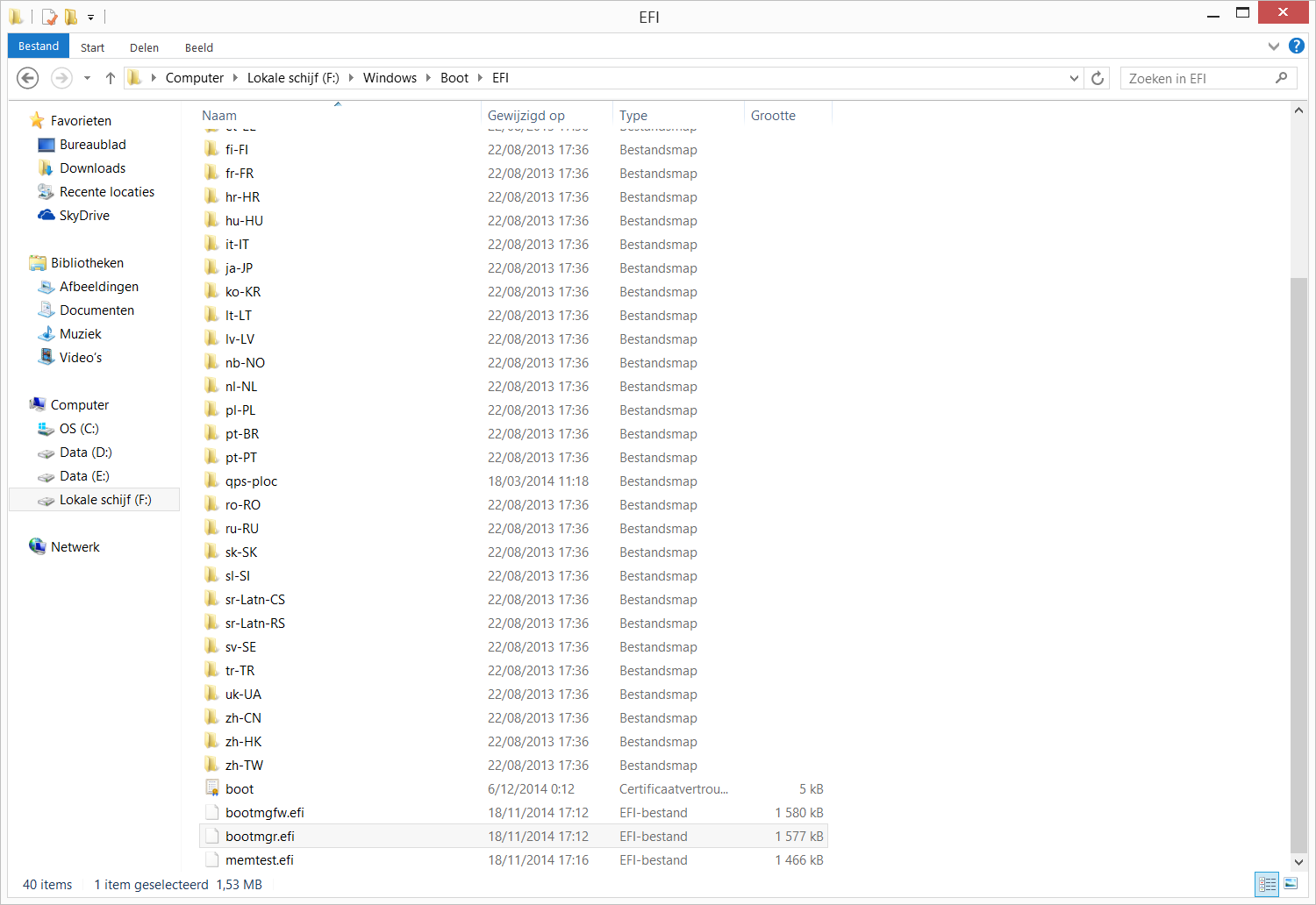This screenshot has width=1316, height=905.
Task: Click the Back navigation arrow
Action: tap(28, 78)
